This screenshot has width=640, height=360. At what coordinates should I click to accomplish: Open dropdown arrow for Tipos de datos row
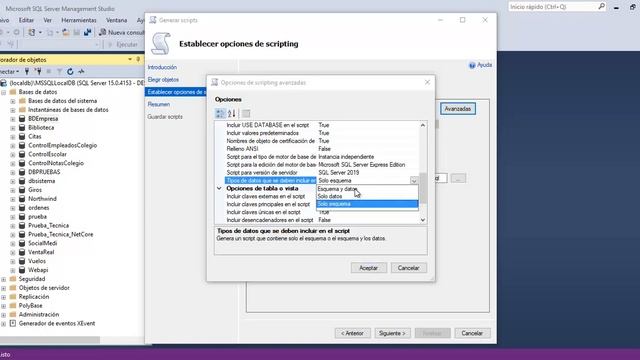(414, 180)
